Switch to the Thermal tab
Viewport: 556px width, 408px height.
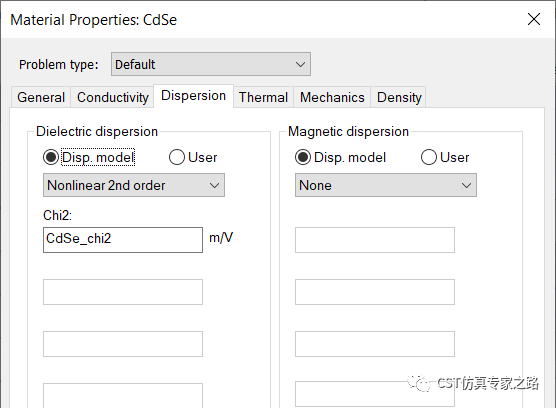pyautogui.click(x=263, y=97)
